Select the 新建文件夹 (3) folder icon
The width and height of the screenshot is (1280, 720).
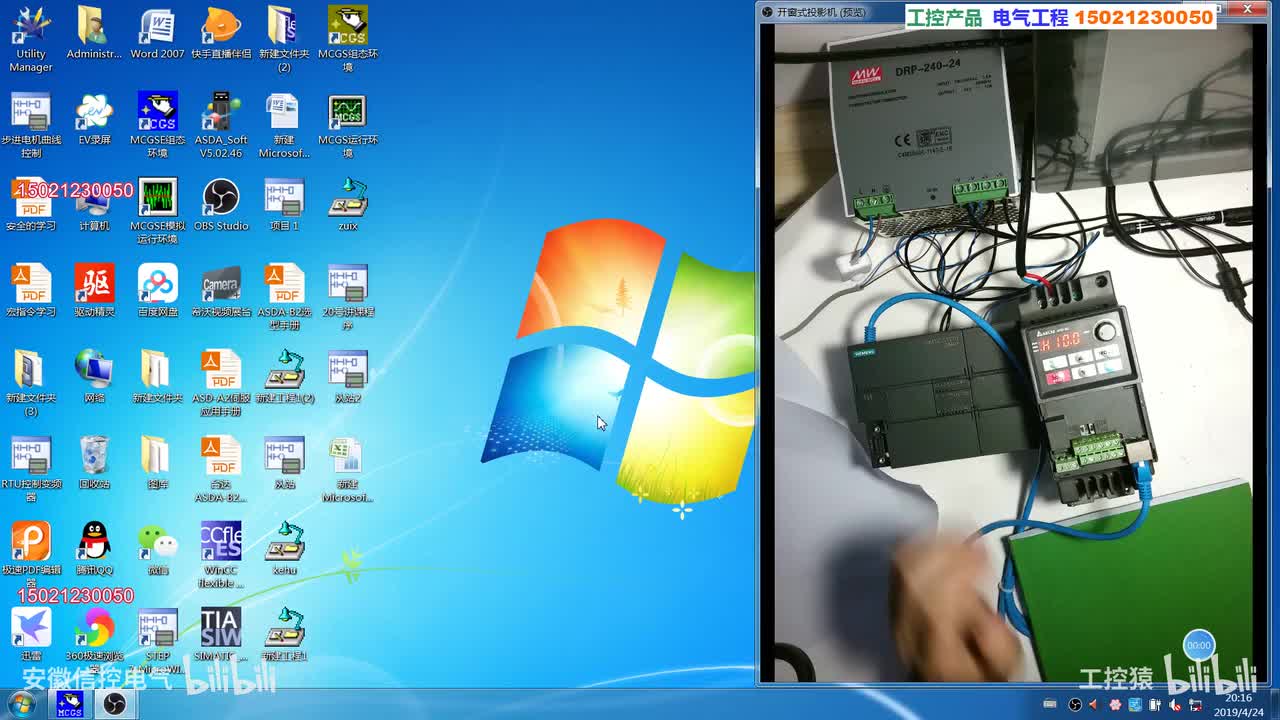coord(31,384)
